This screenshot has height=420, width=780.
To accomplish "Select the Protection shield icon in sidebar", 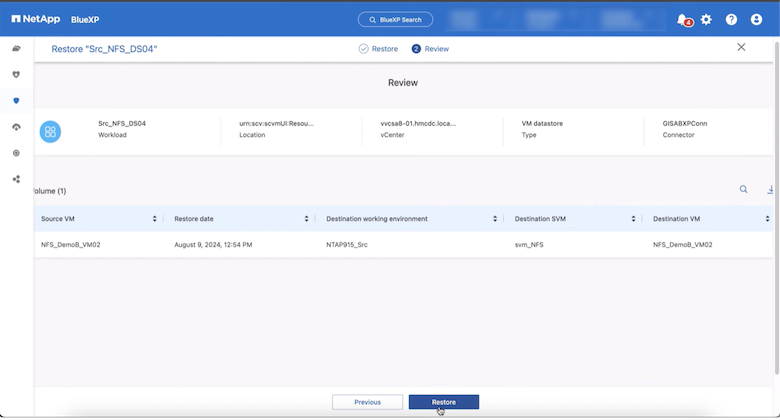I will (16, 100).
